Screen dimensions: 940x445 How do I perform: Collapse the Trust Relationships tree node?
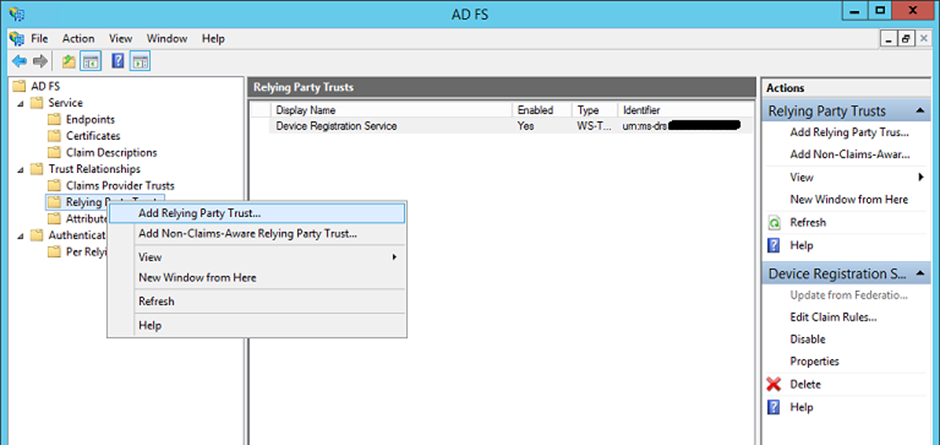tap(22, 170)
